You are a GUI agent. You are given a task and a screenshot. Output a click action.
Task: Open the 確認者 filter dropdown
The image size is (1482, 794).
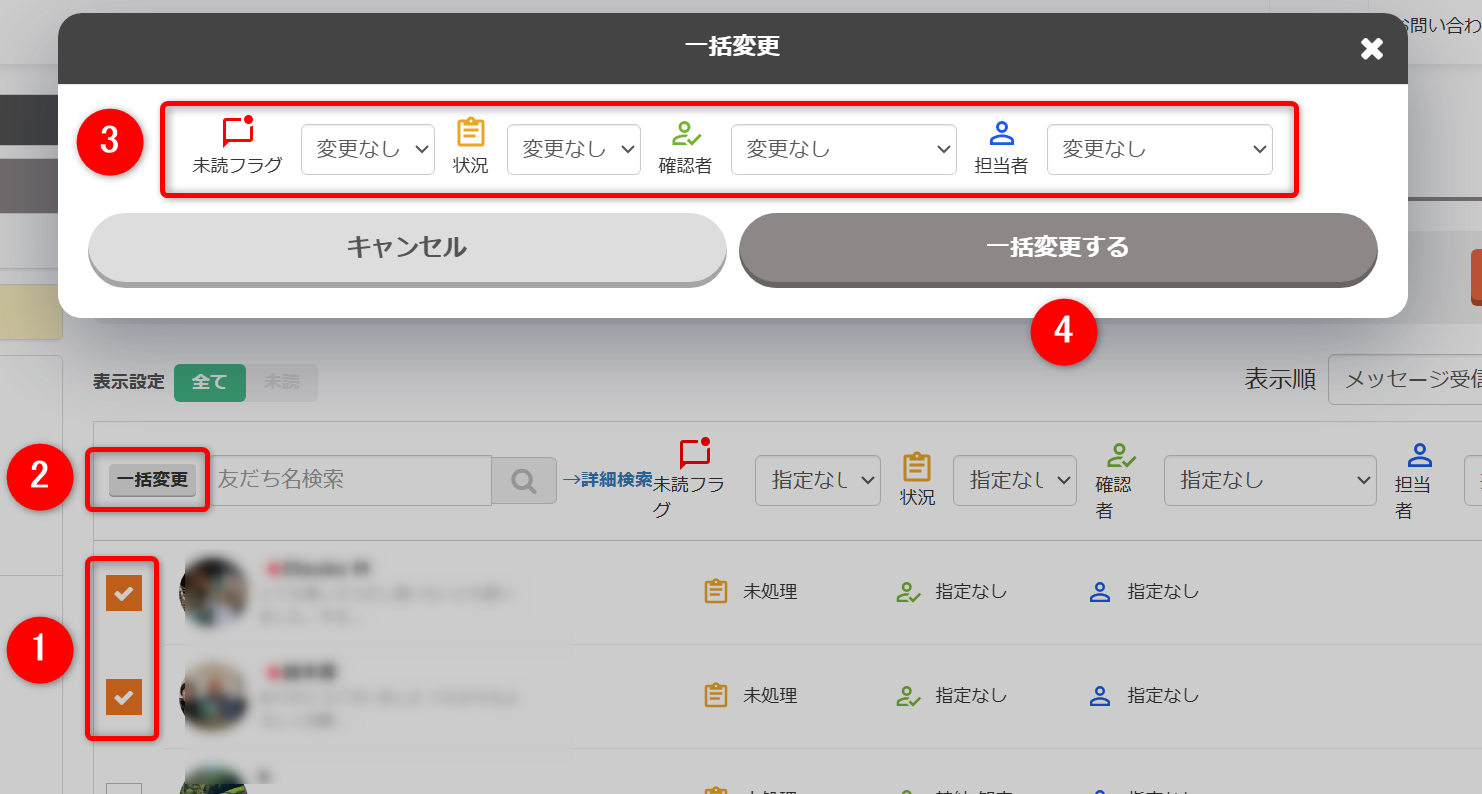(1270, 481)
